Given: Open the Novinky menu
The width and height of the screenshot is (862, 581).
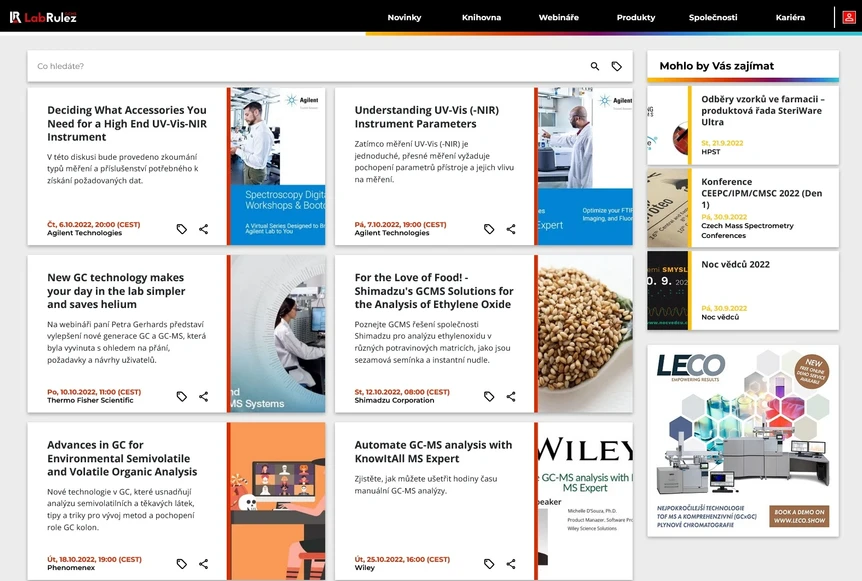Looking at the screenshot, I should tap(404, 18).
